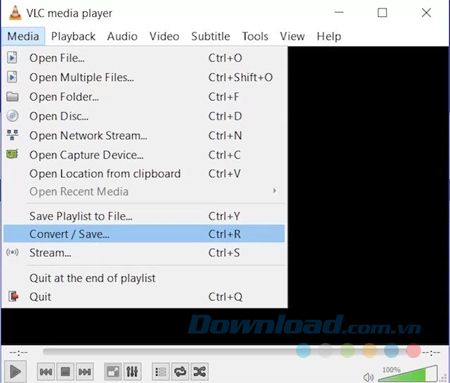Show extended settings equalizer button
450x383 pixels.
(x=132, y=372)
